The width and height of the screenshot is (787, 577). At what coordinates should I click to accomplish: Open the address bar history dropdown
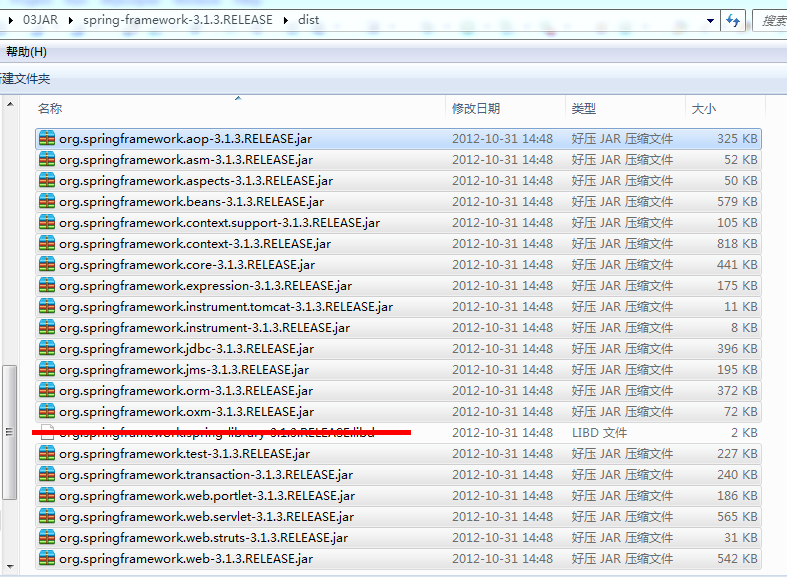click(710, 21)
